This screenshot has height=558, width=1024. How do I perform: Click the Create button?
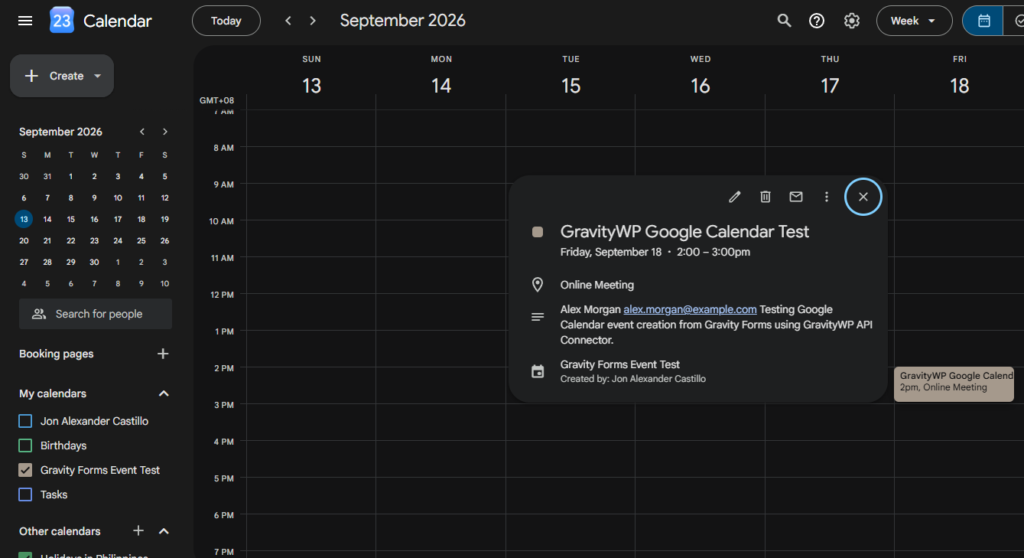pos(61,76)
